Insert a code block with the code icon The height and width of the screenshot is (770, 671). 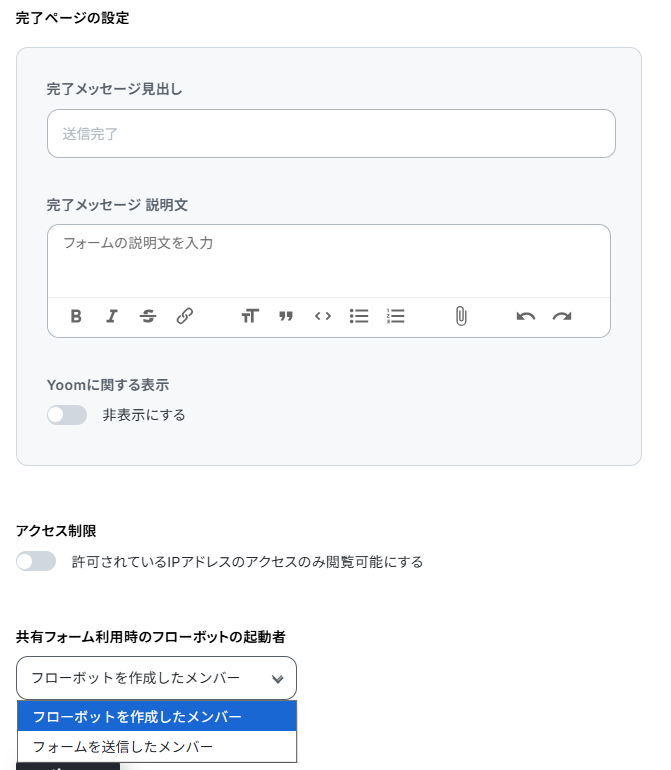point(322,316)
